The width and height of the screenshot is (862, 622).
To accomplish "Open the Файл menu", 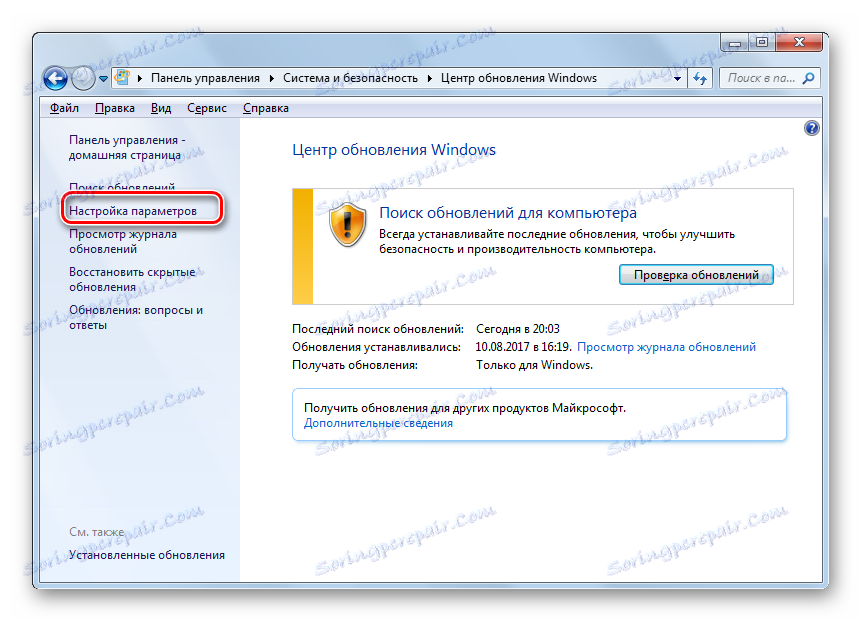I will pos(64,108).
